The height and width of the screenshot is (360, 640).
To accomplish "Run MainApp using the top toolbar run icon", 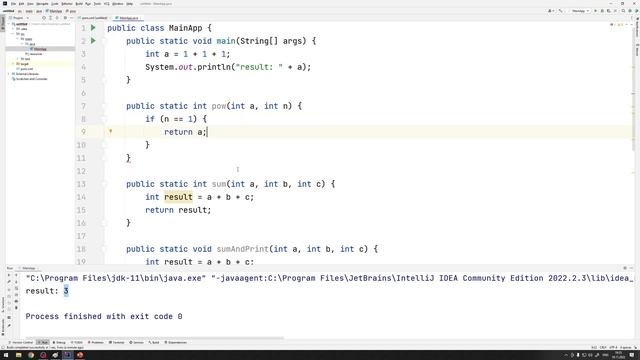I will point(596,11).
